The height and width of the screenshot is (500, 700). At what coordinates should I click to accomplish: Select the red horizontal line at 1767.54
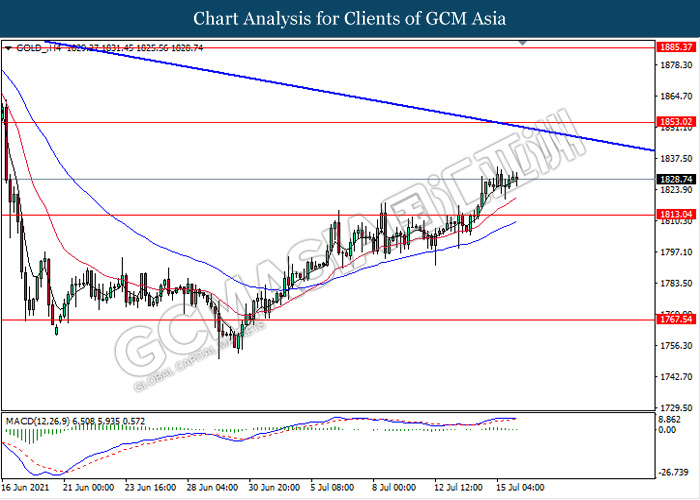328,320
